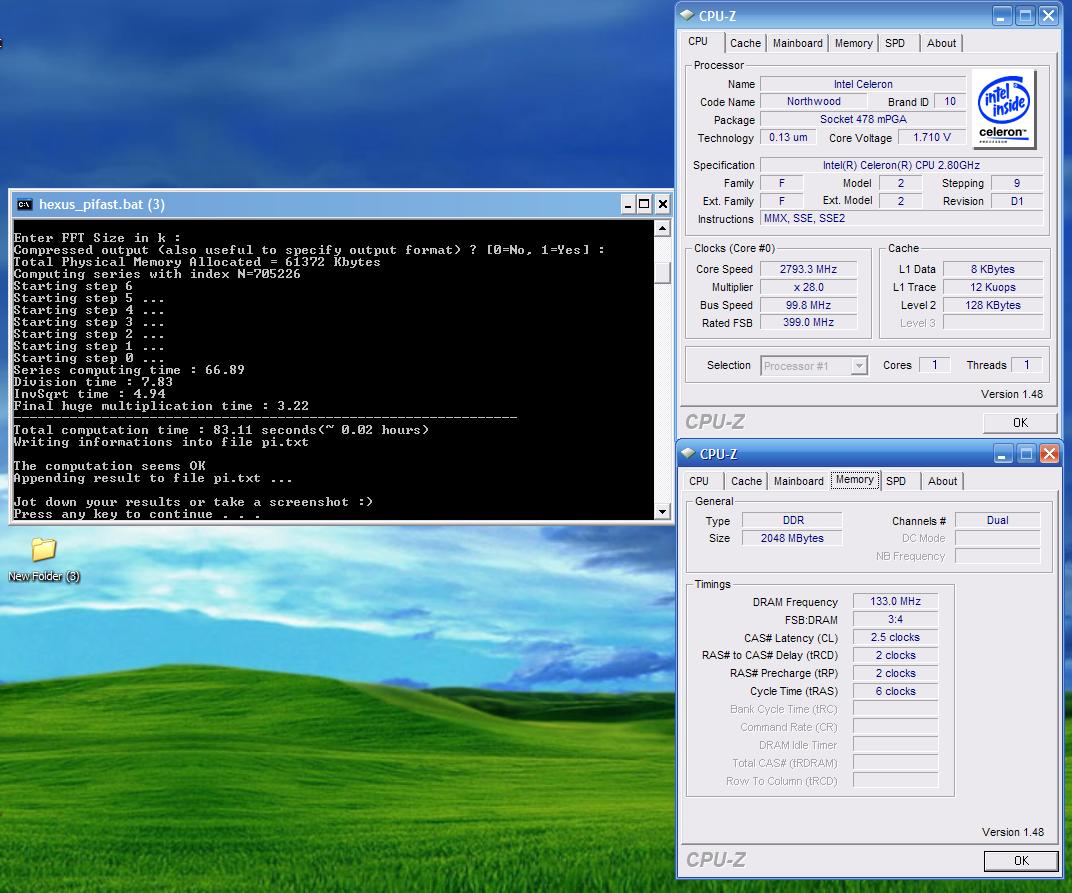
Task: Select CPU tab in upper CPU-Z window
Action: click(698, 41)
